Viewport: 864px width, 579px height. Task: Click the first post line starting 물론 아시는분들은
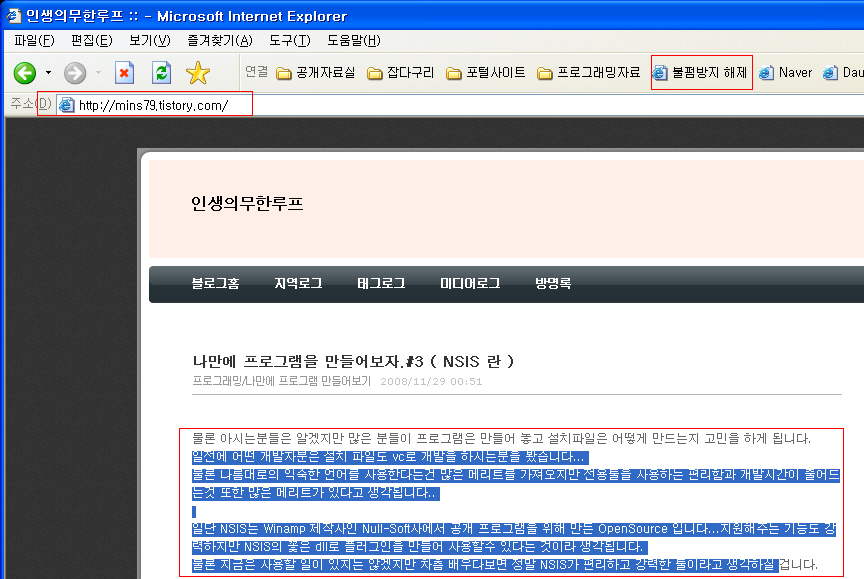pos(501,439)
